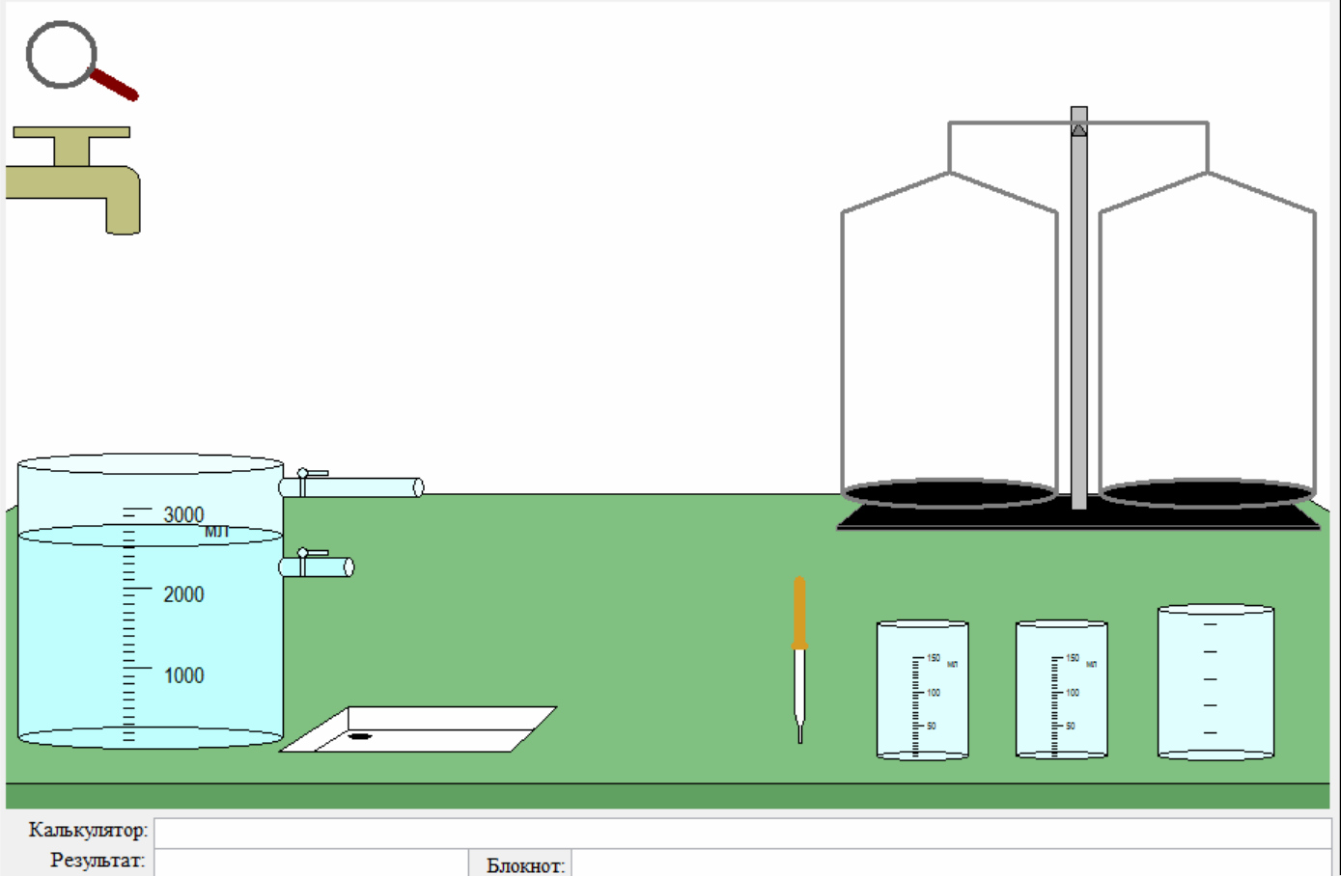The height and width of the screenshot is (876, 1341).
Task: Pick the middle 150 ml beaker
Action: (x=1062, y=690)
